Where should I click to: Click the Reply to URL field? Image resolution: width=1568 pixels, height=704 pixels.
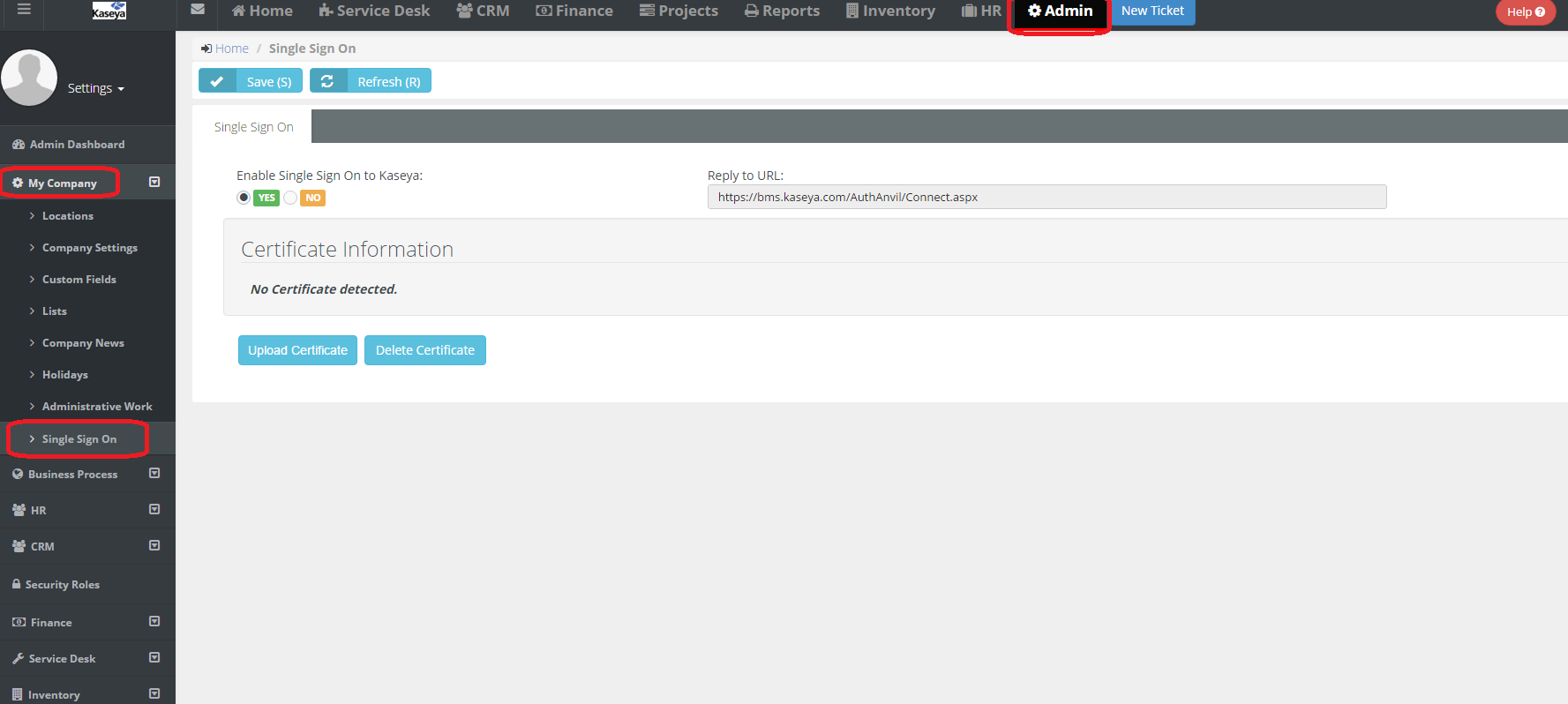[1047, 197]
